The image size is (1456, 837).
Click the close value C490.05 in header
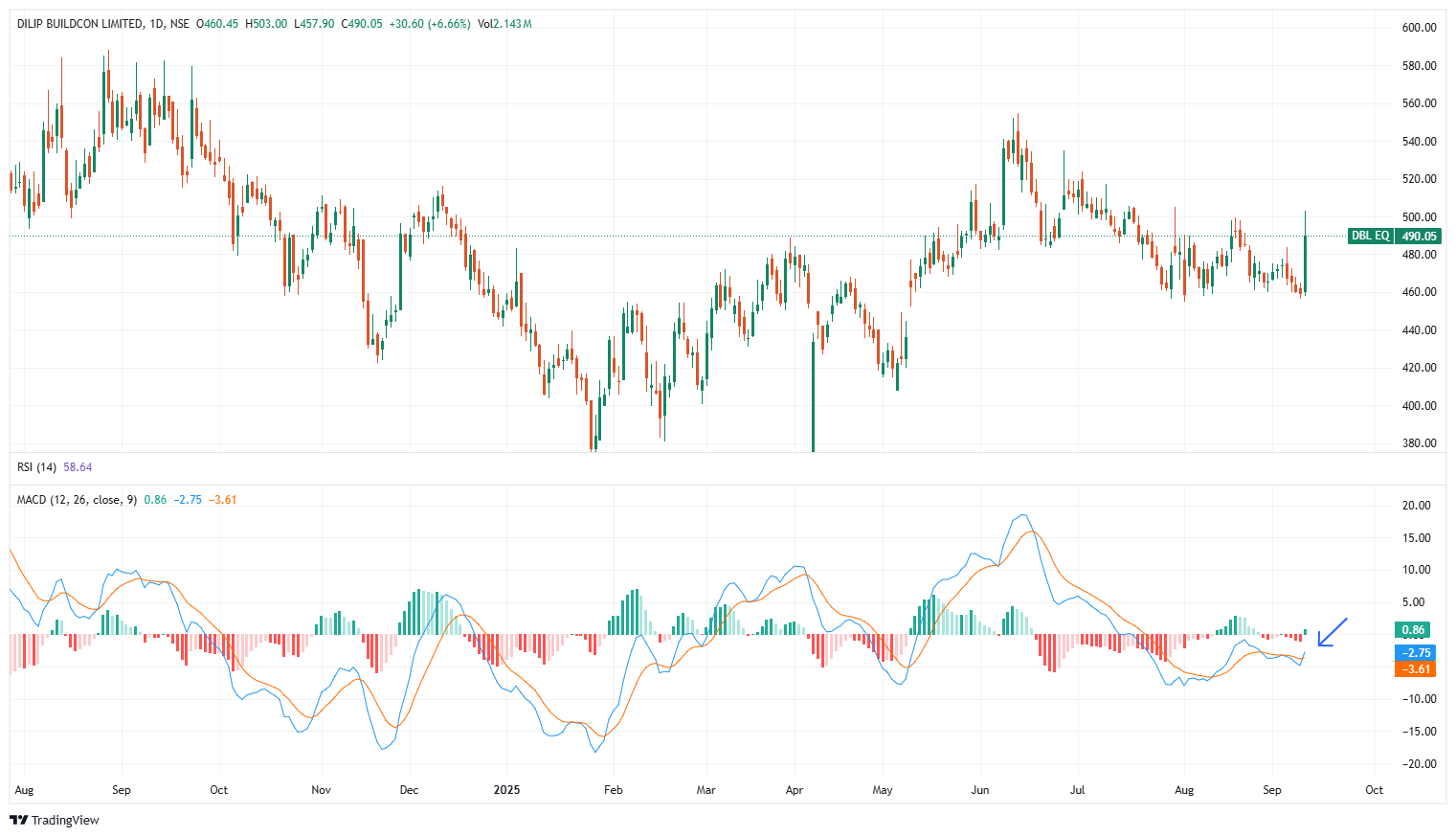[362, 24]
